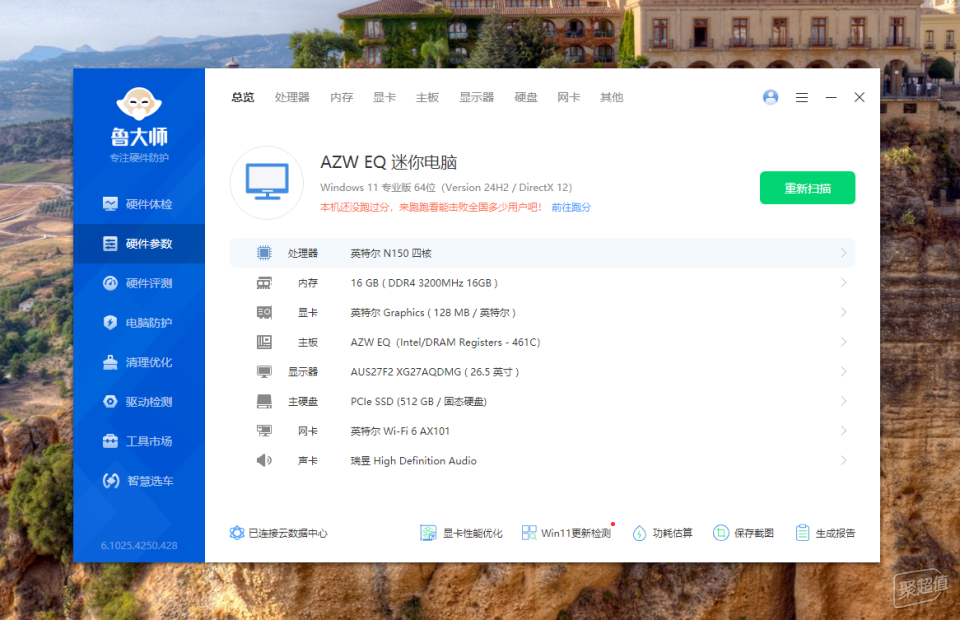Click 生成报告 to generate report
This screenshot has width=960, height=620.
[x=825, y=533]
